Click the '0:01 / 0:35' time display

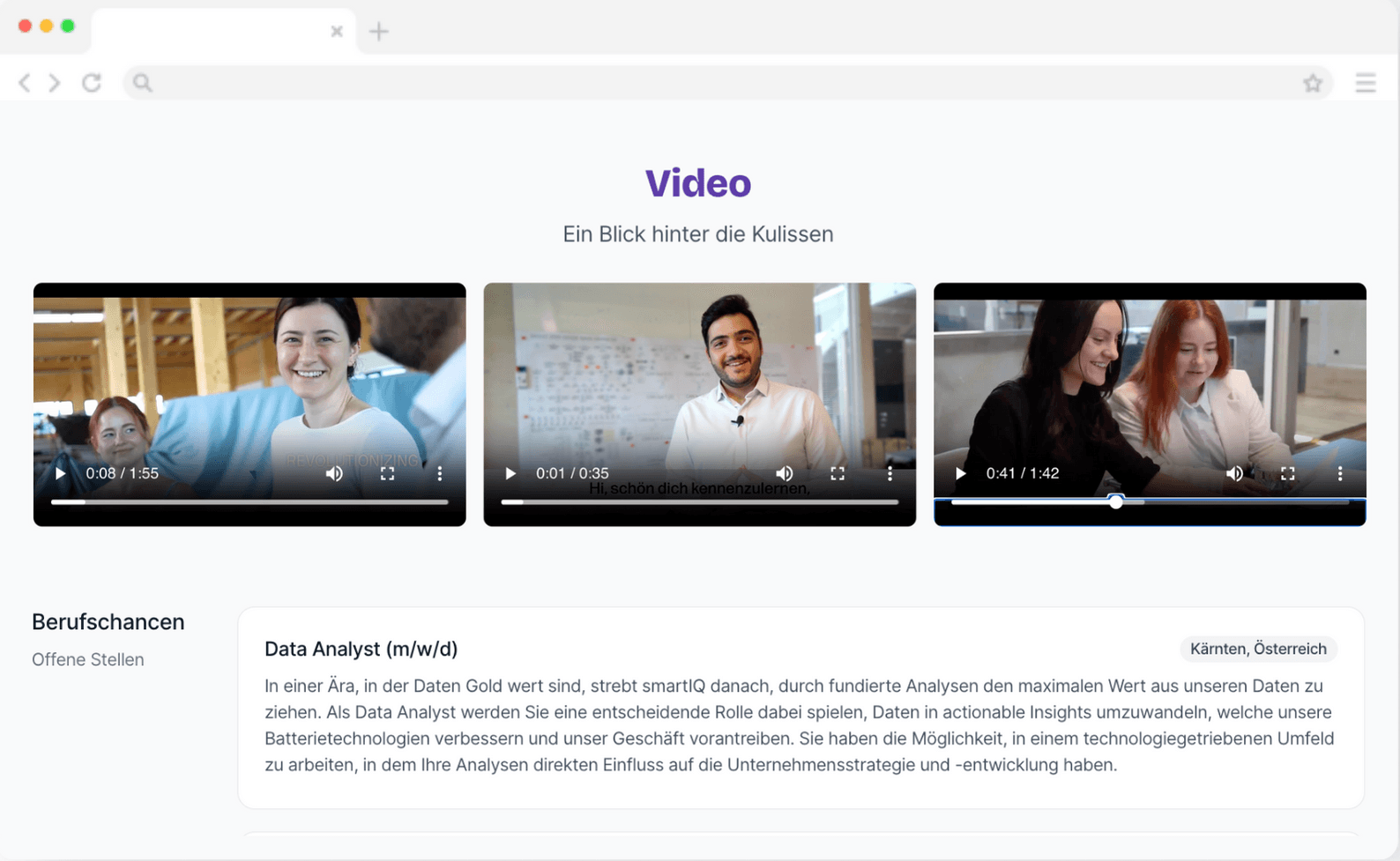tap(572, 473)
